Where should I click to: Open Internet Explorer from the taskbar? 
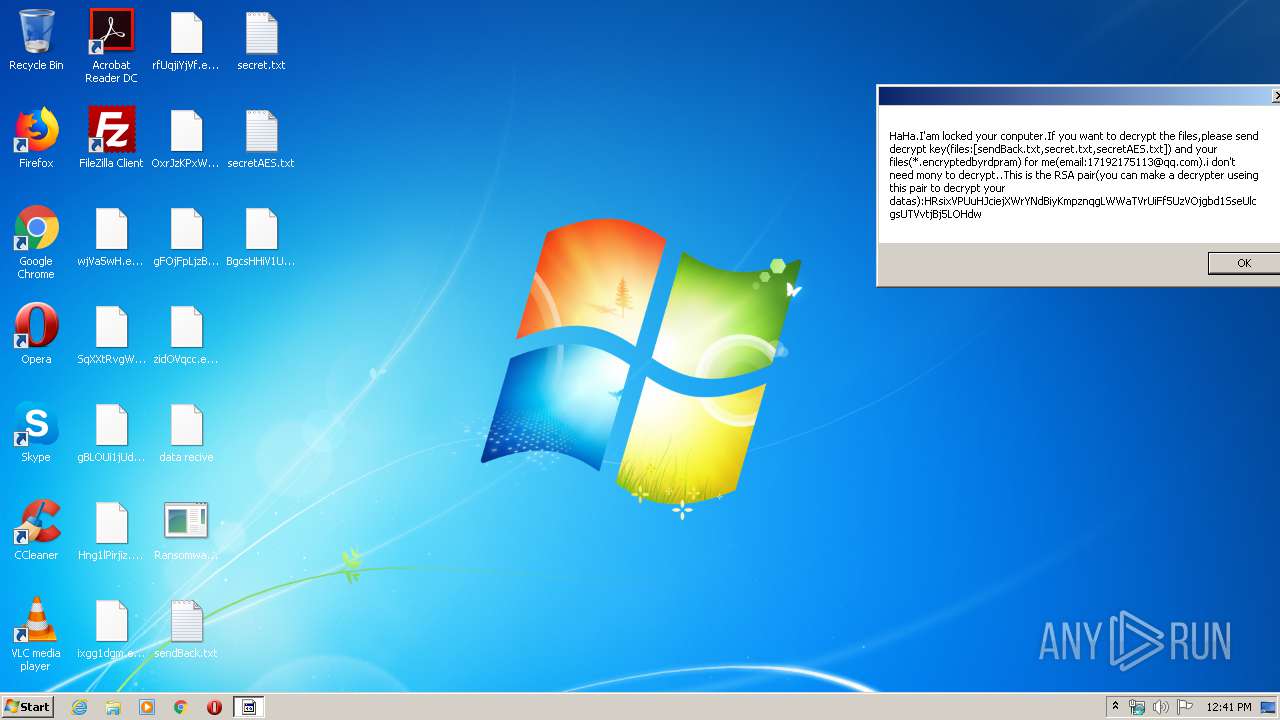click(79, 707)
